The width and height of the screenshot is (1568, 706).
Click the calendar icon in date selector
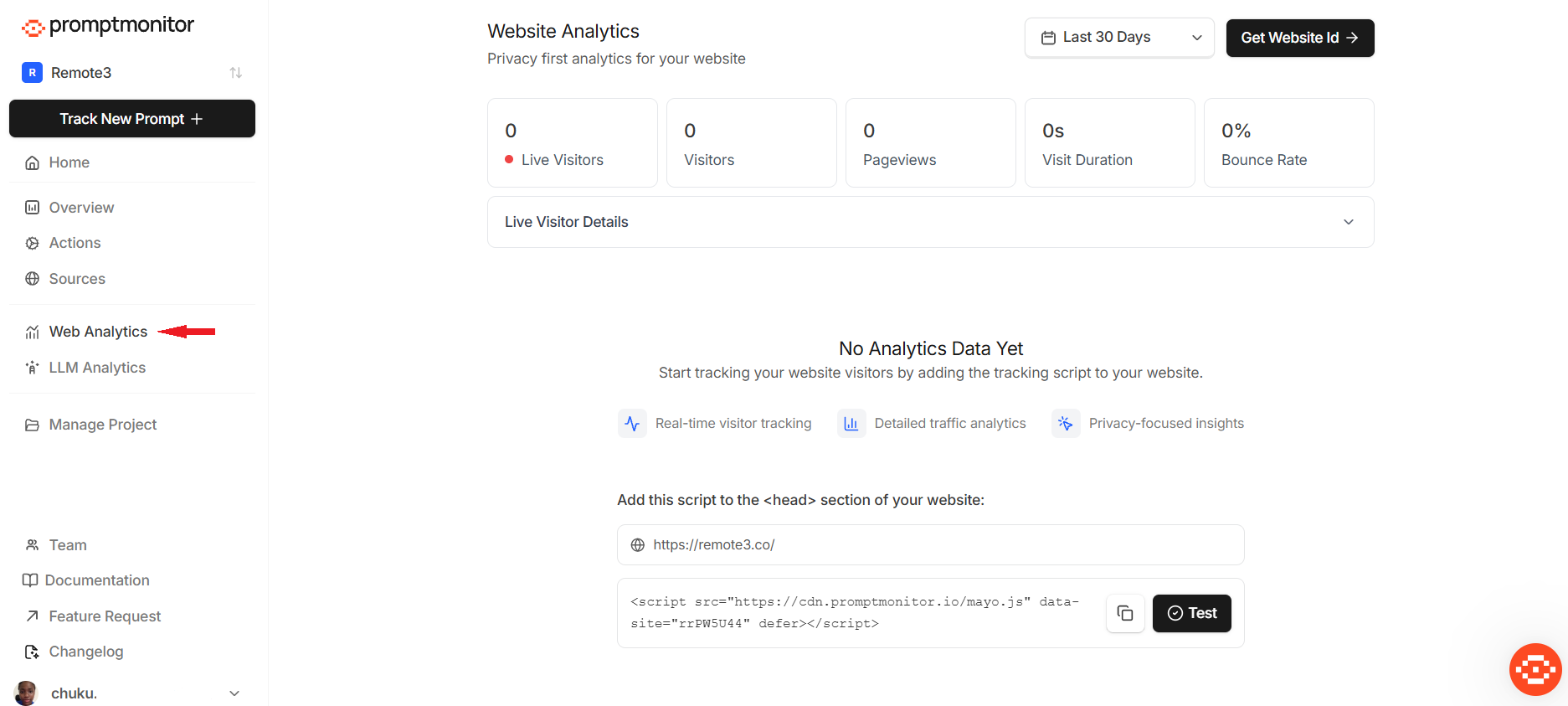pyautogui.click(x=1048, y=38)
